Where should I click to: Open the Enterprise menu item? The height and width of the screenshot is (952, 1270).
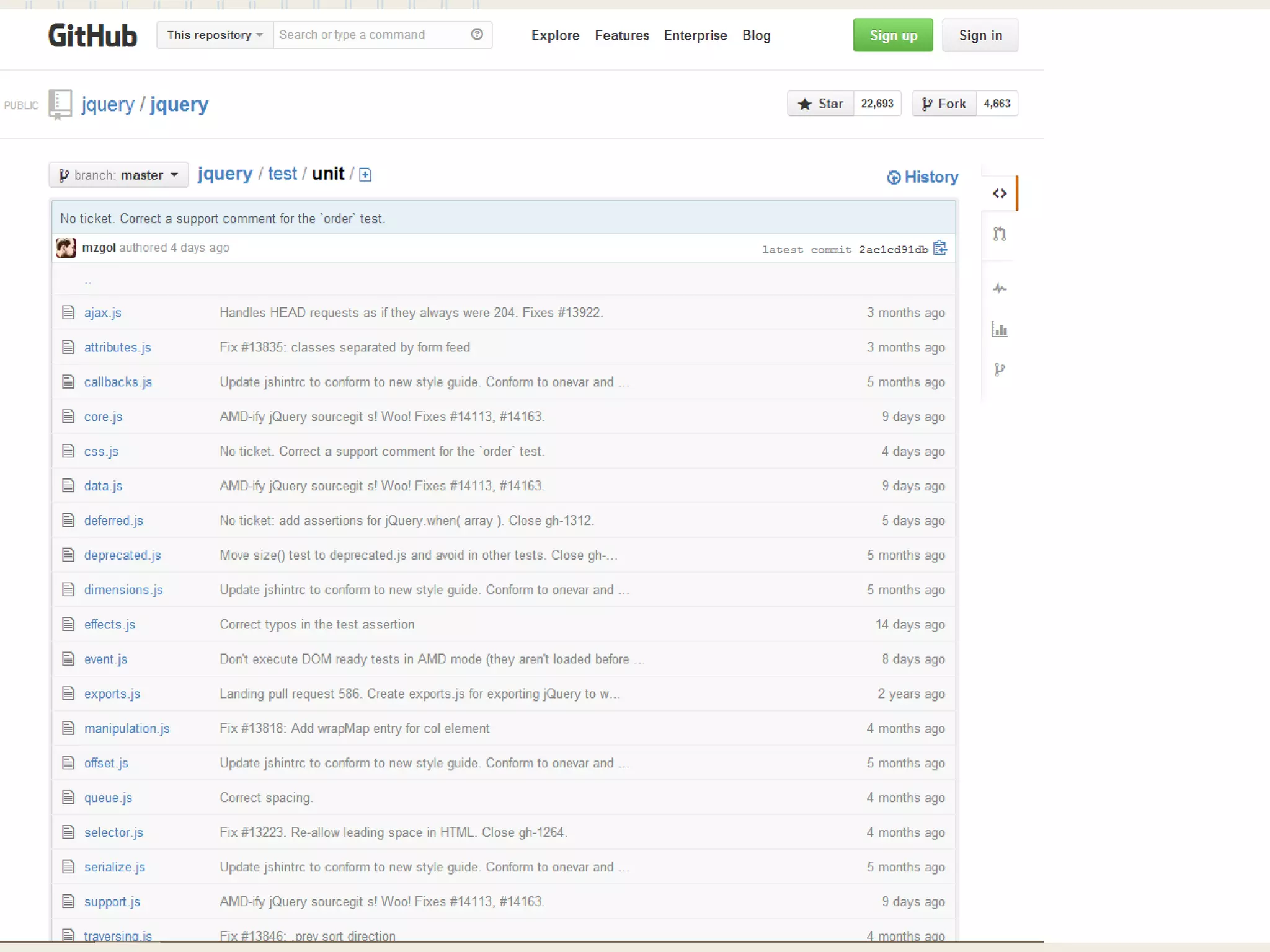pyautogui.click(x=695, y=35)
